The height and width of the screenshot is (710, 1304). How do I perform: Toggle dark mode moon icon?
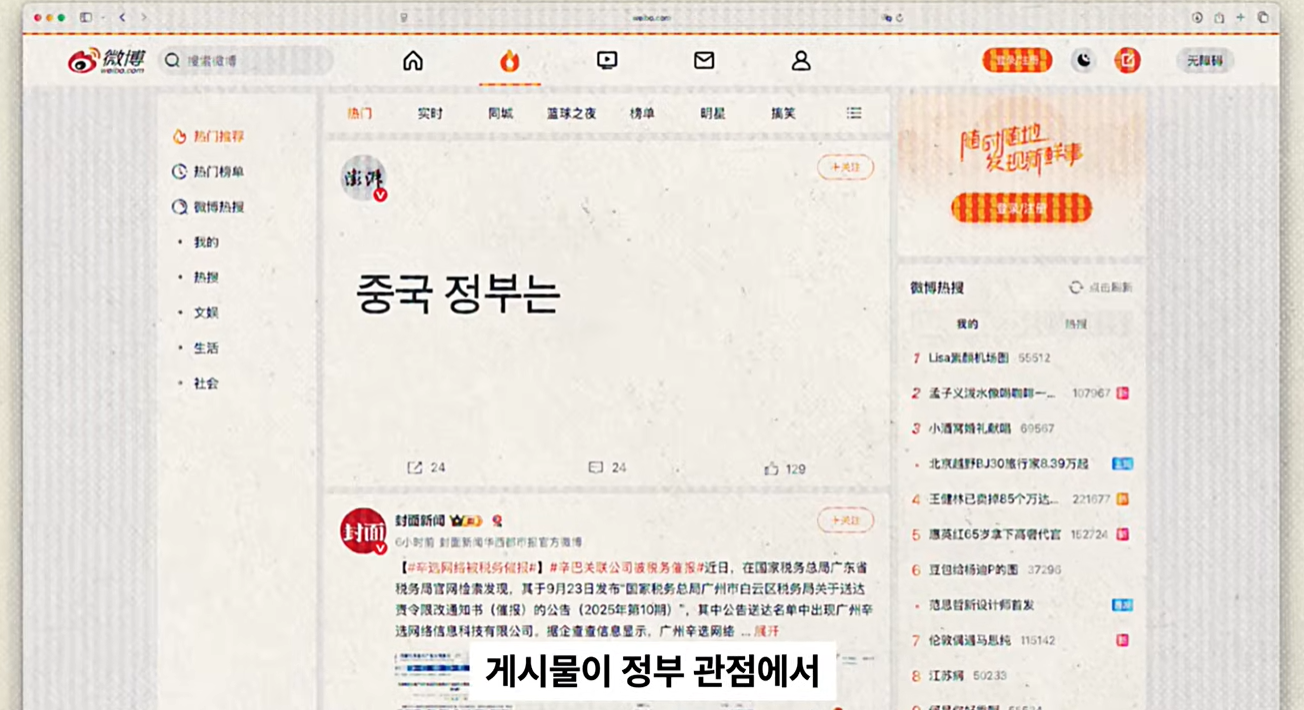pyautogui.click(x=1083, y=61)
